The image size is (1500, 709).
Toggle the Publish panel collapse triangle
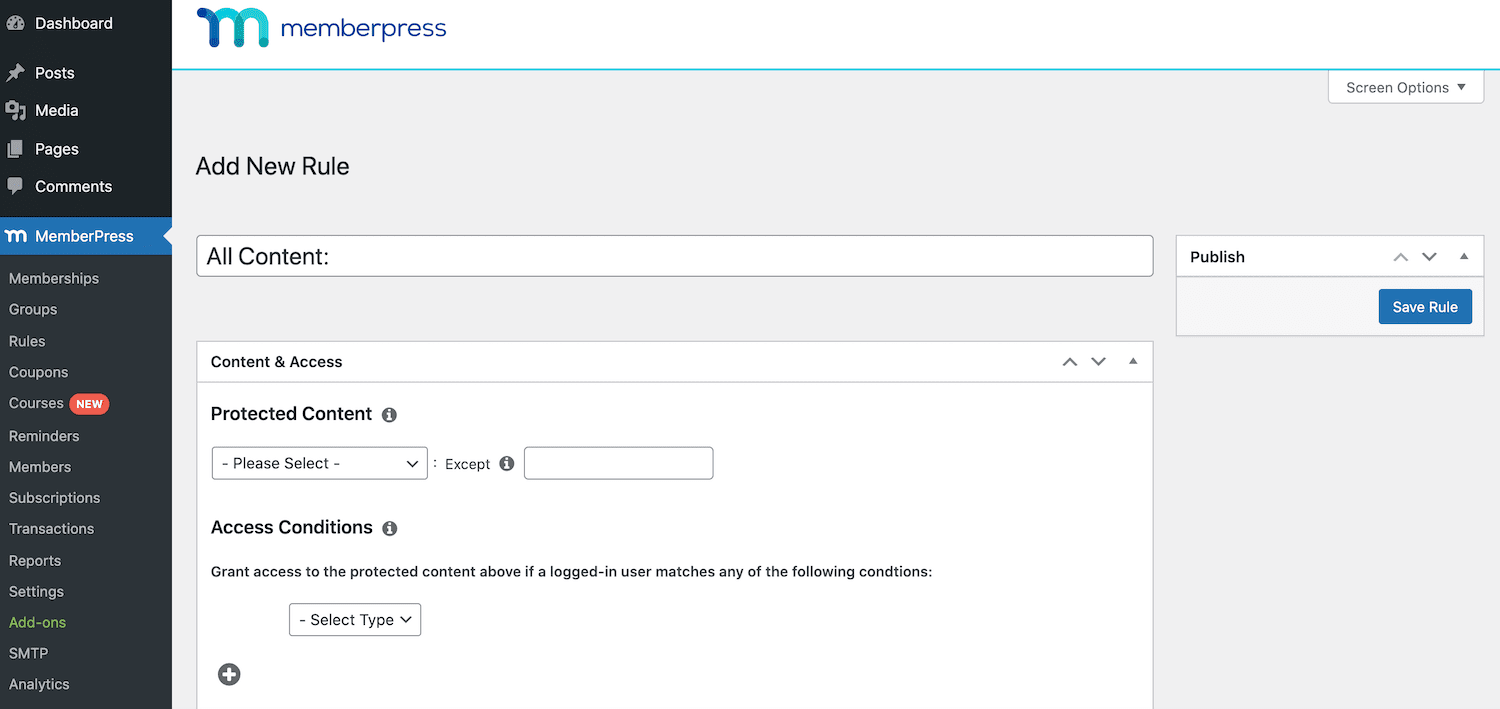1464,257
